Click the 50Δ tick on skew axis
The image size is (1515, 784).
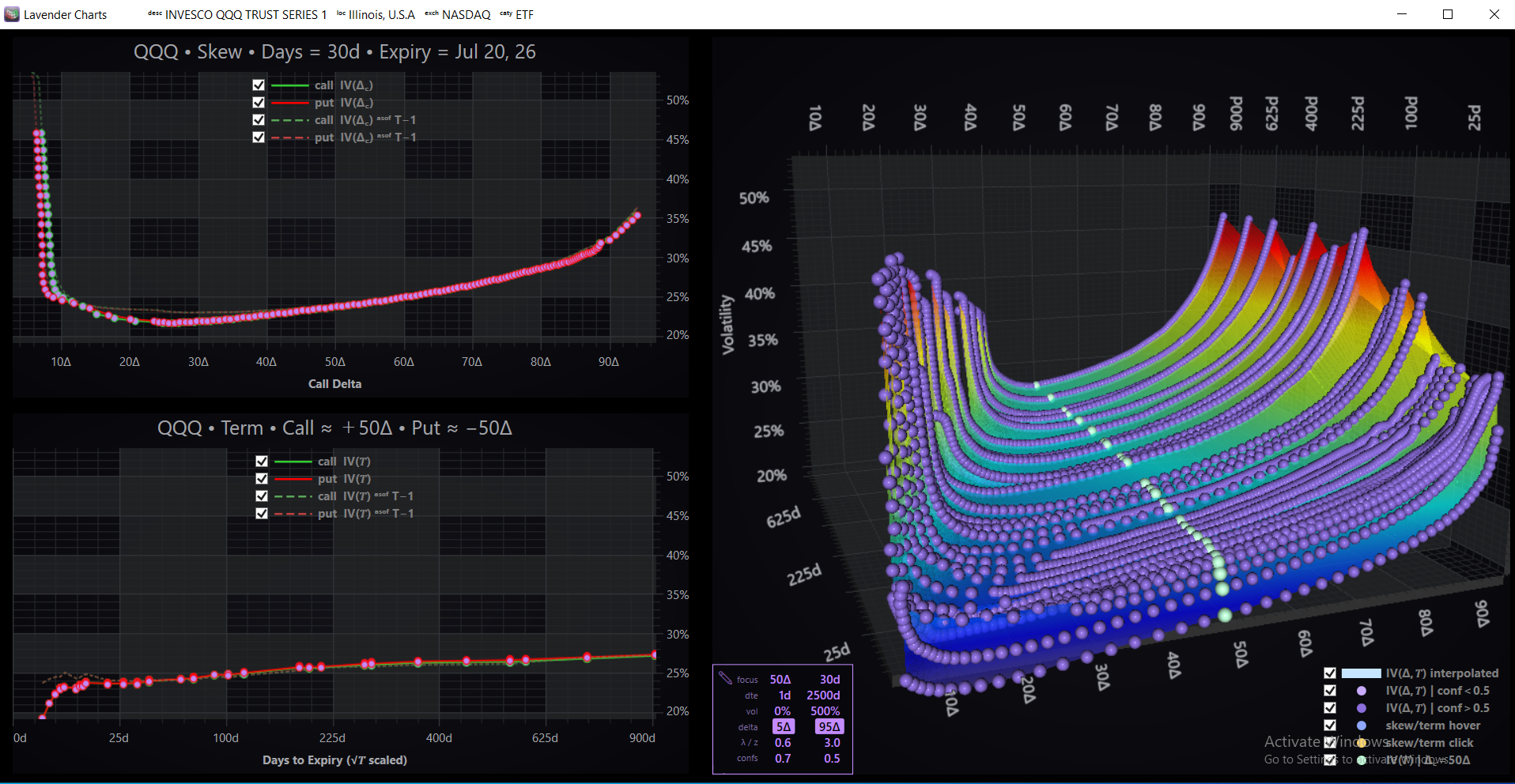(335, 362)
